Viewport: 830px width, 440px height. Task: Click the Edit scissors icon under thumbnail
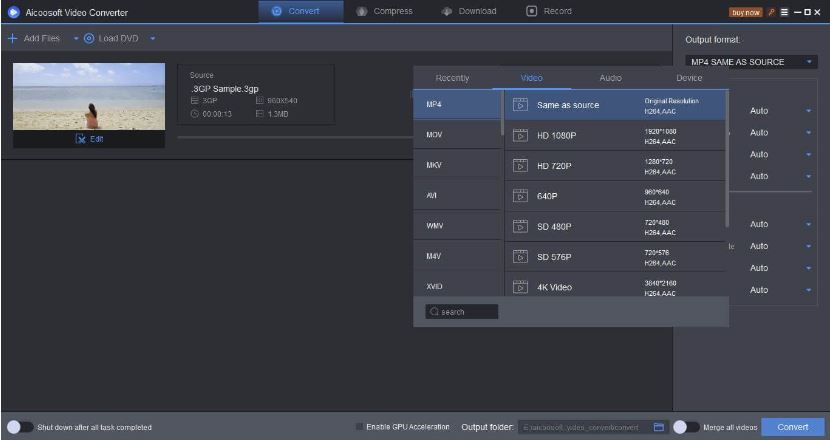click(x=82, y=139)
